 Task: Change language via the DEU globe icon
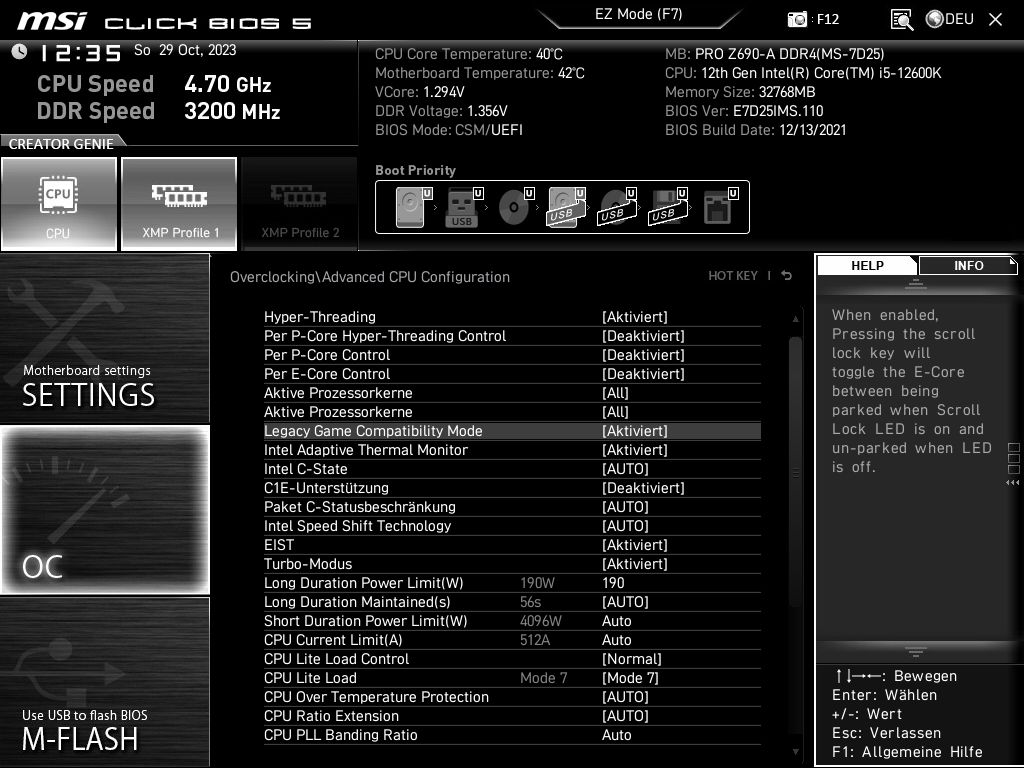pos(950,19)
